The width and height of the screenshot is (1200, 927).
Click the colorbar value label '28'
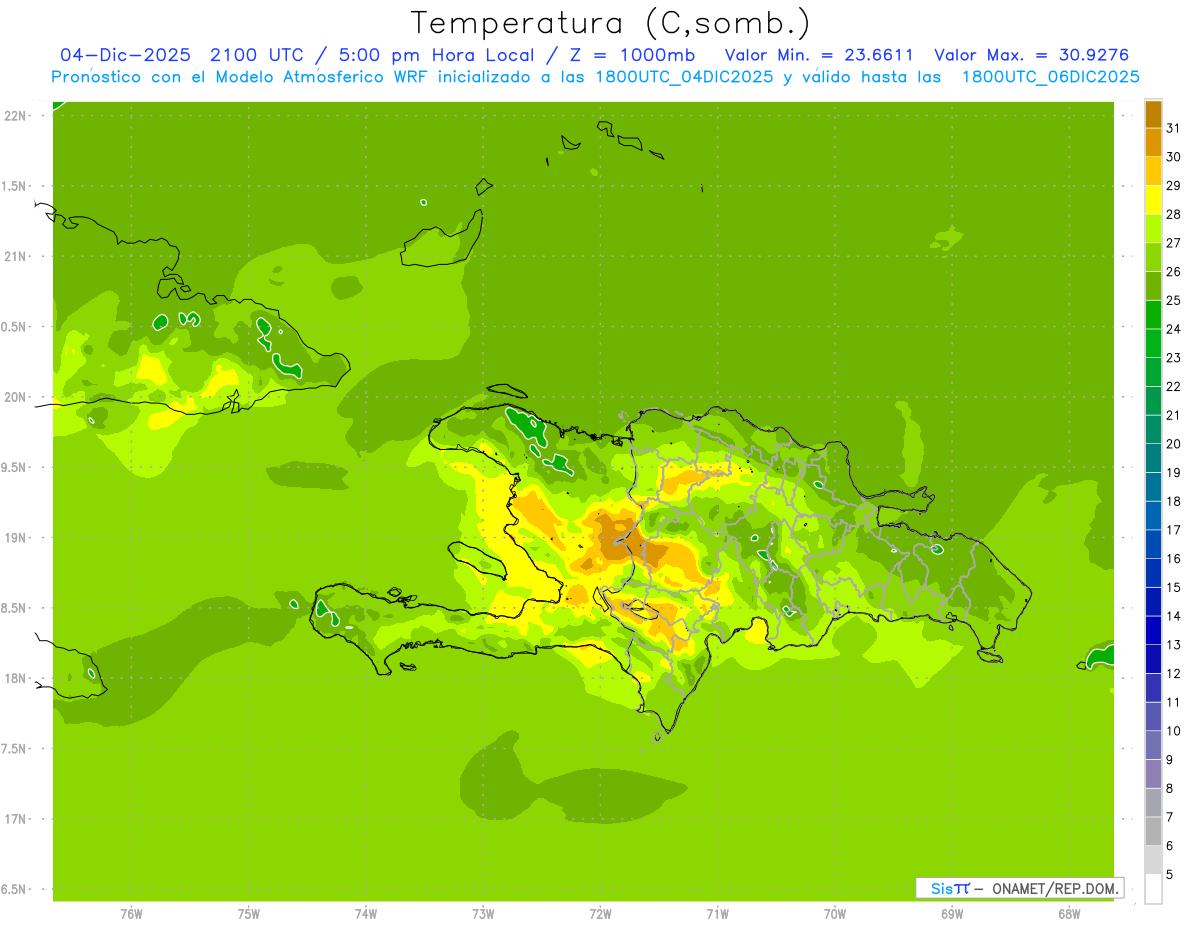pyautogui.click(x=1173, y=214)
